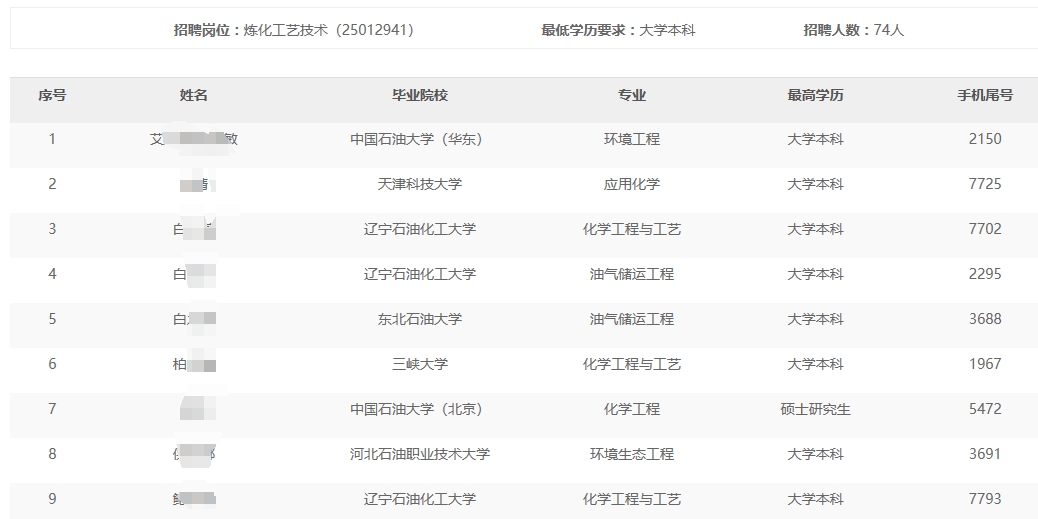This screenshot has height=519, width=1038.
Task: Select phone tail number 5472
Action: (x=985, y=409)
